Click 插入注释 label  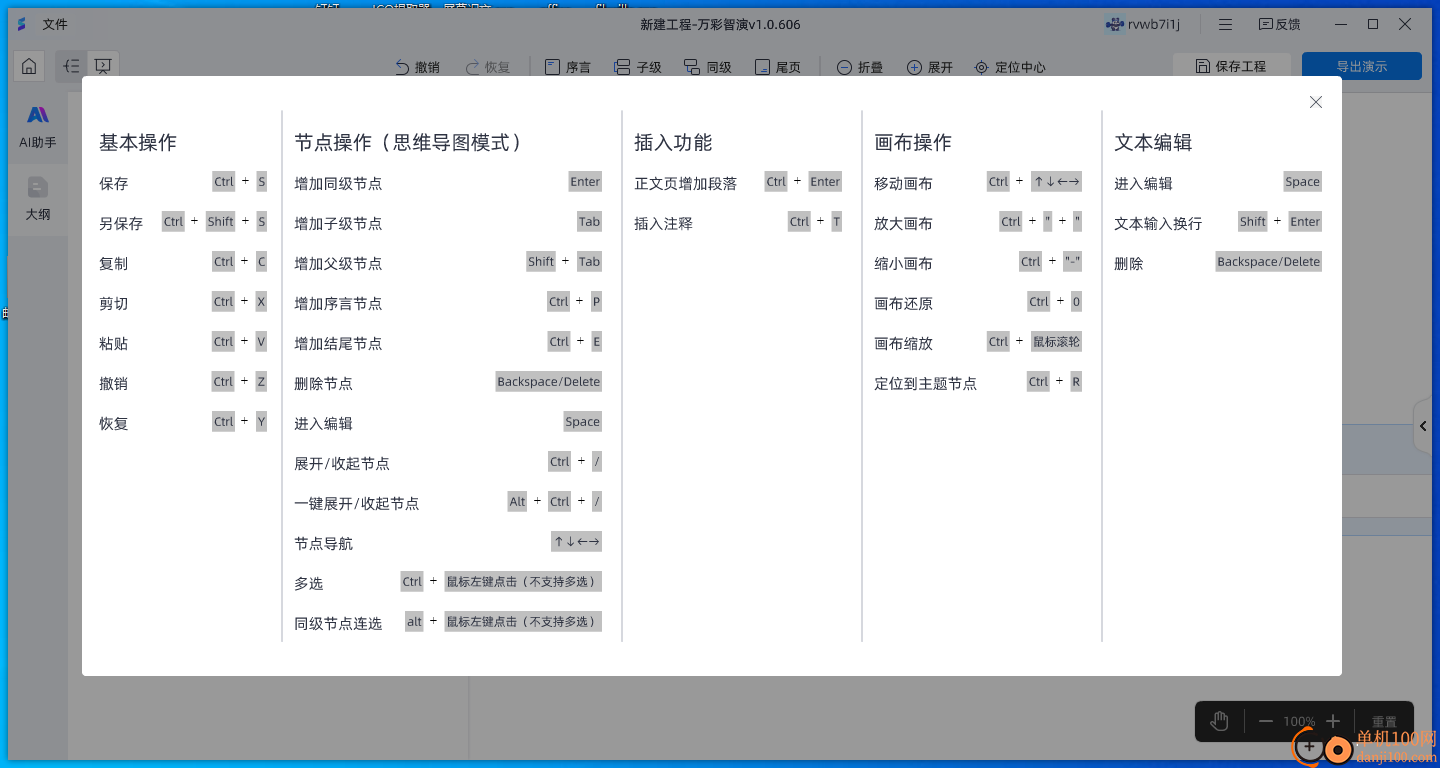coord(663,223)
